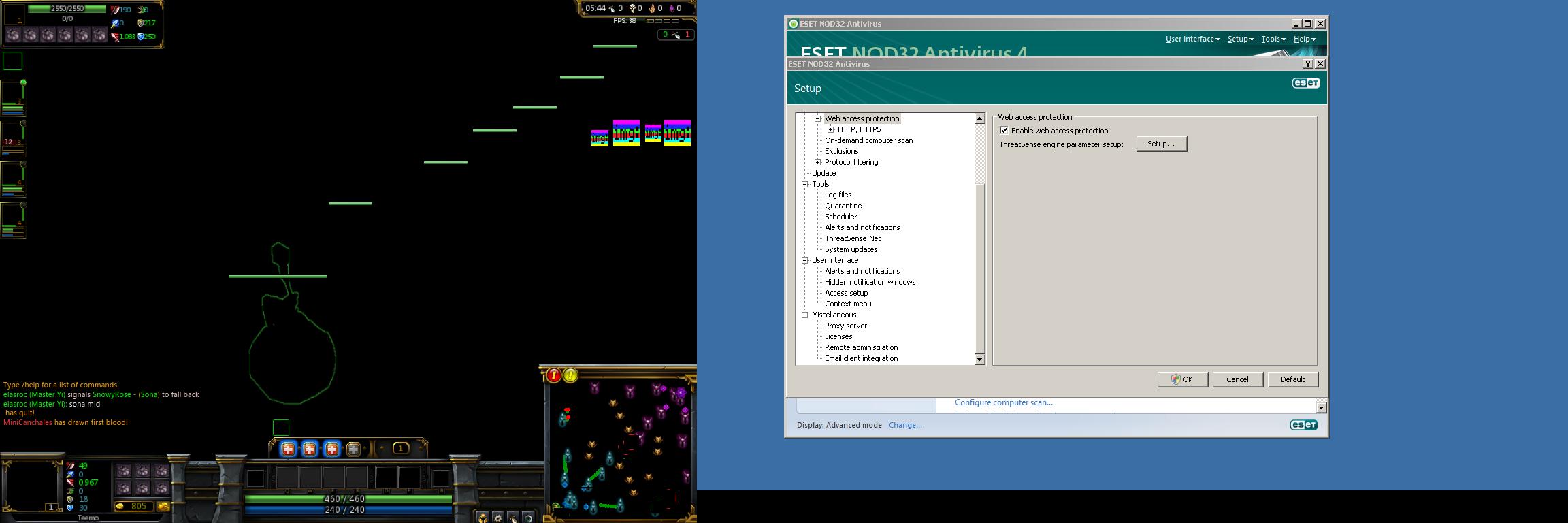The width and height of the screenshot is (1568, 523).
Task: Click the gray unavailable level-up plus button
Action: pos(353,449)
